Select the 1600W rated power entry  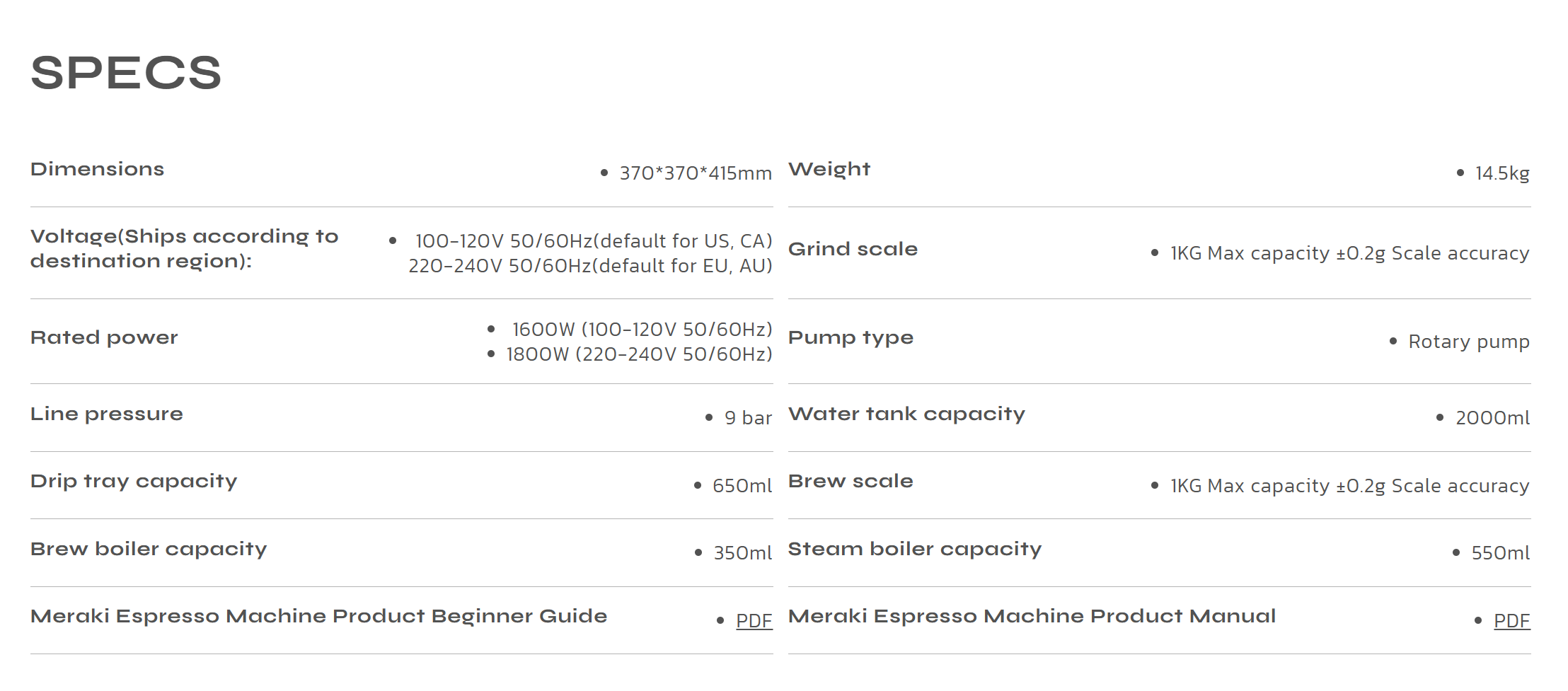pos(641,330)
